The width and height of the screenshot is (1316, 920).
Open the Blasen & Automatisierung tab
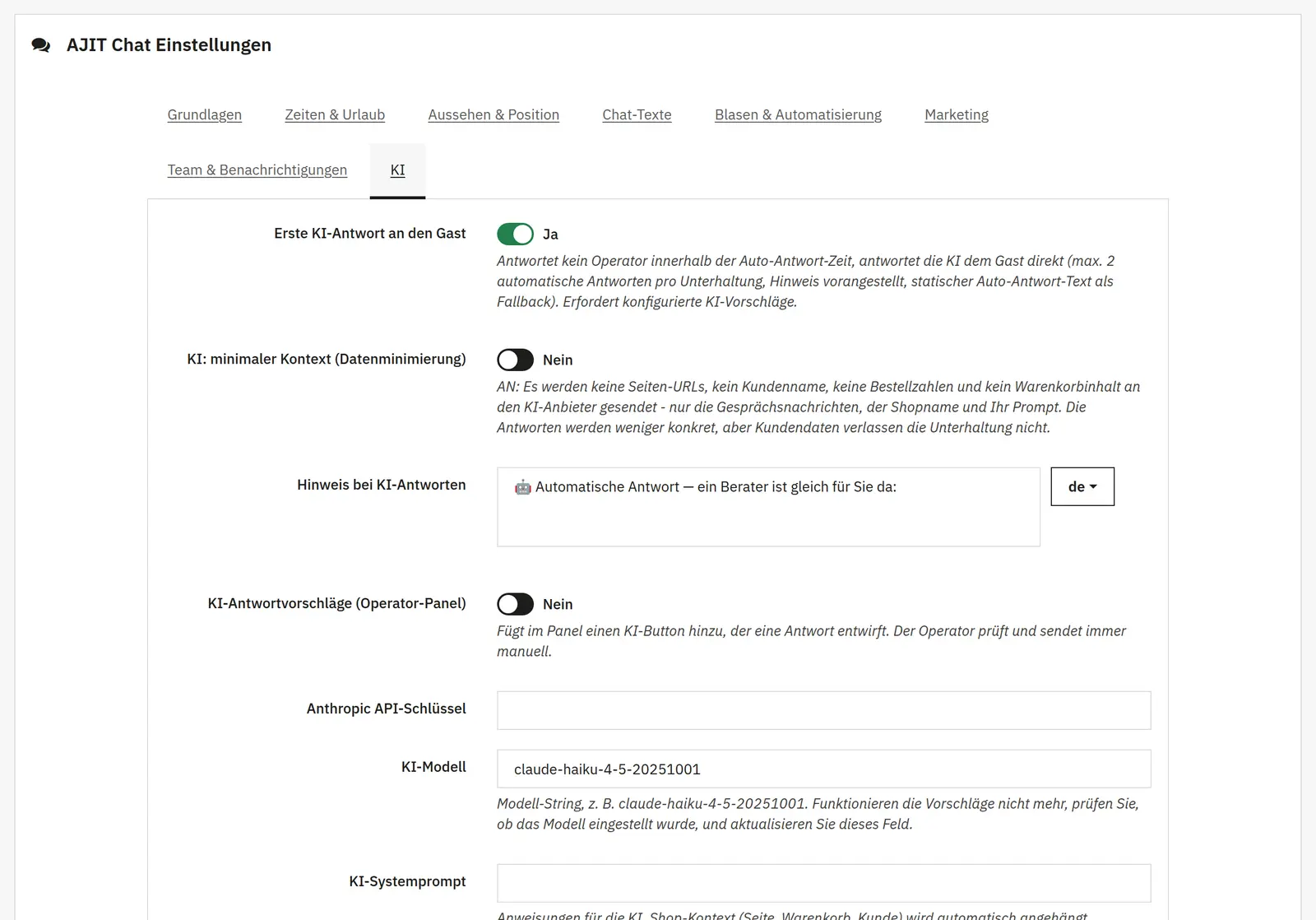(x=798, y=114)
